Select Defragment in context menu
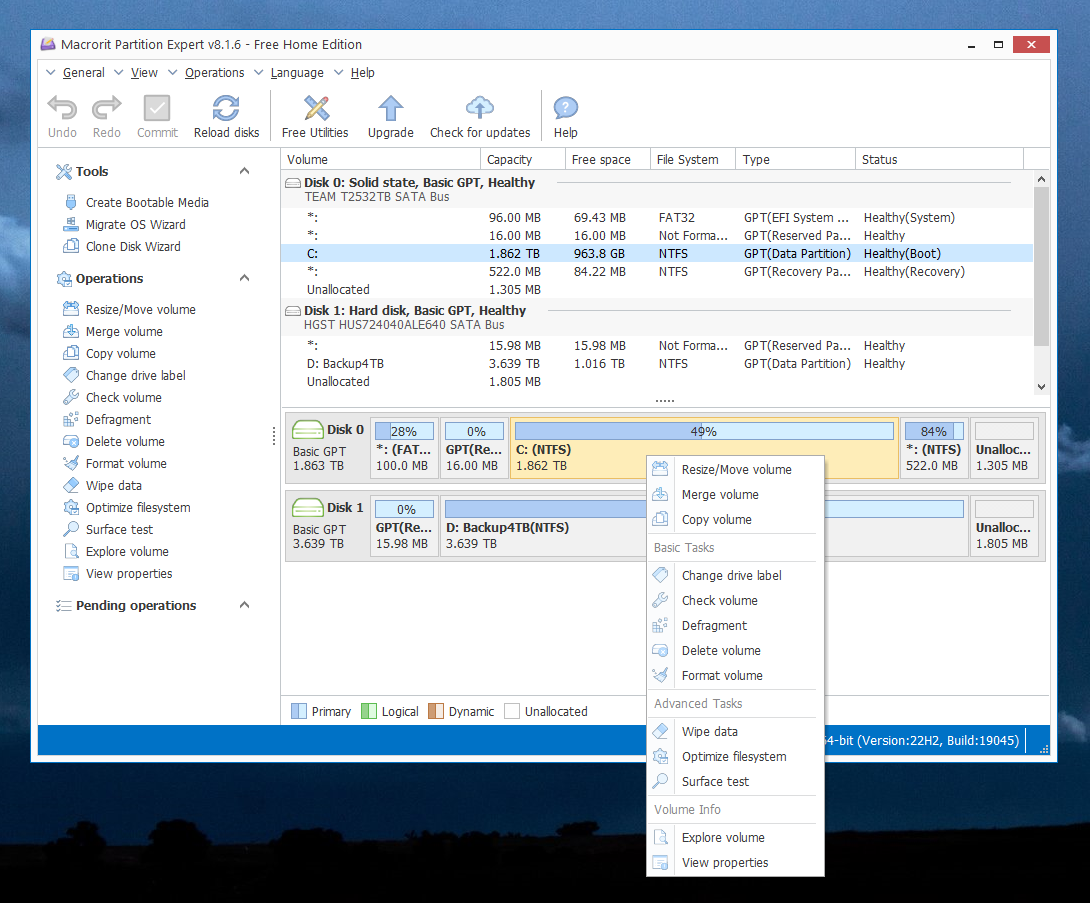1090x903 pixels. (x=735, y=625)
